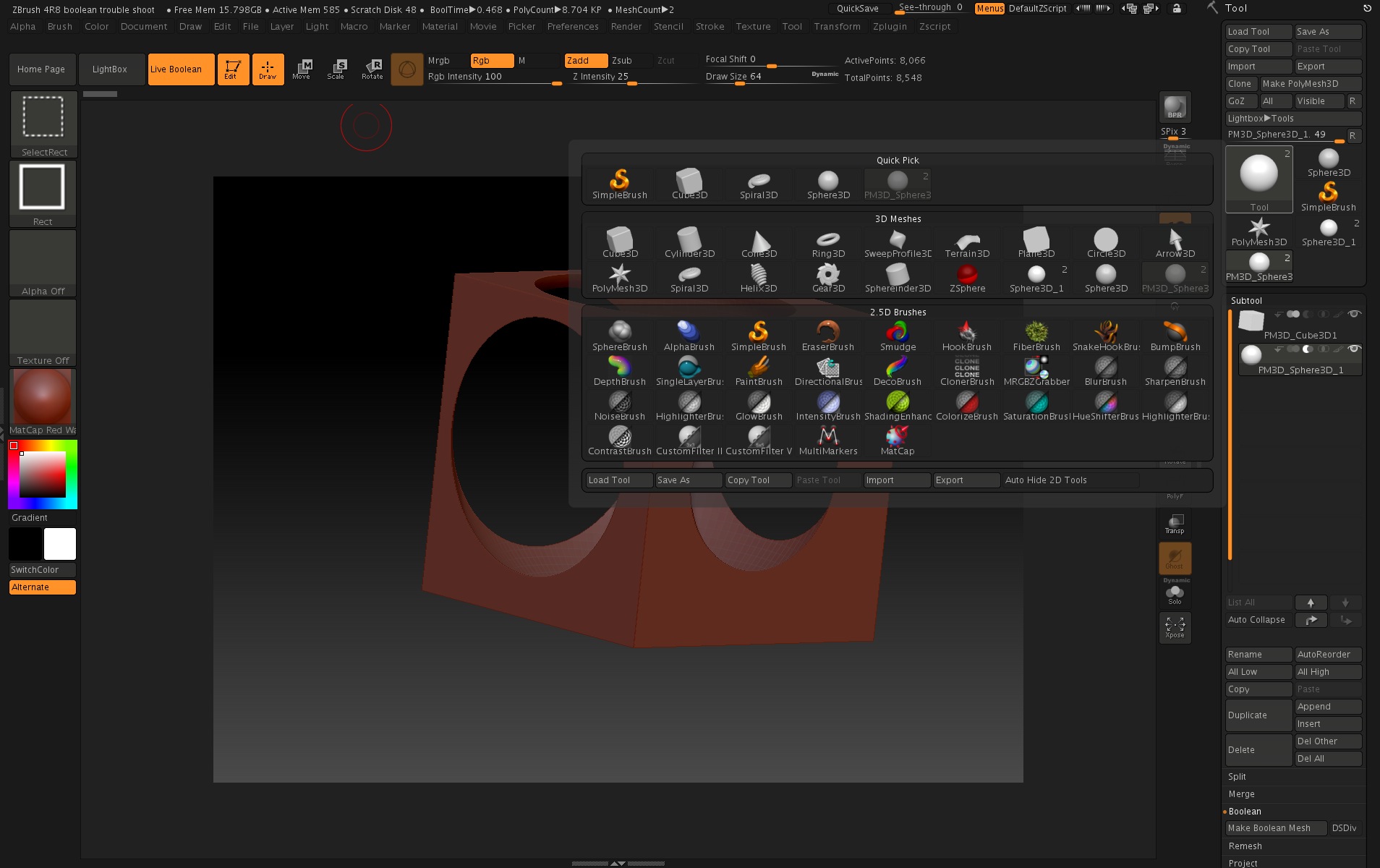
Task: Adjust the Draw Size slider
Action: coord(771,77)
